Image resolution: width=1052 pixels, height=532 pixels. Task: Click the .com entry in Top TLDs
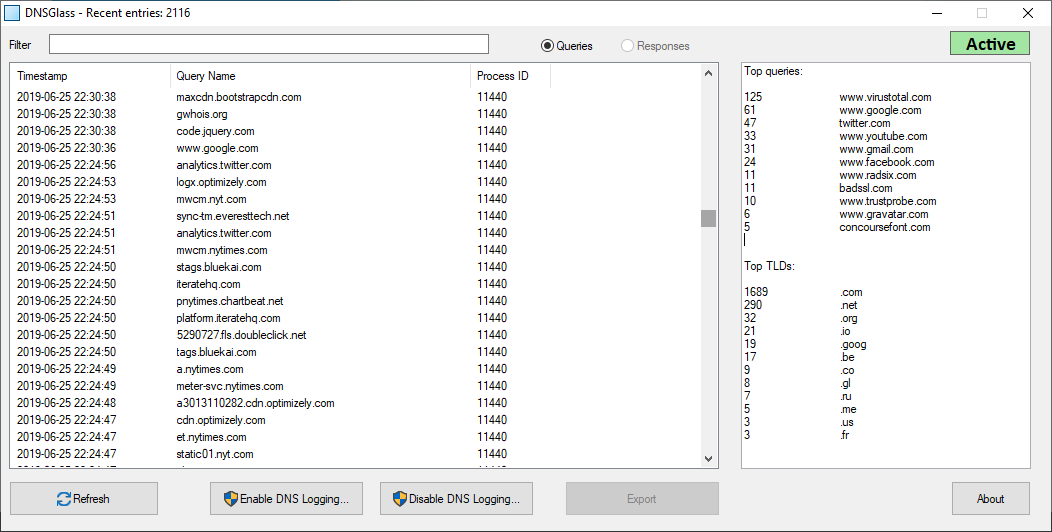click(x=851, y=292)
